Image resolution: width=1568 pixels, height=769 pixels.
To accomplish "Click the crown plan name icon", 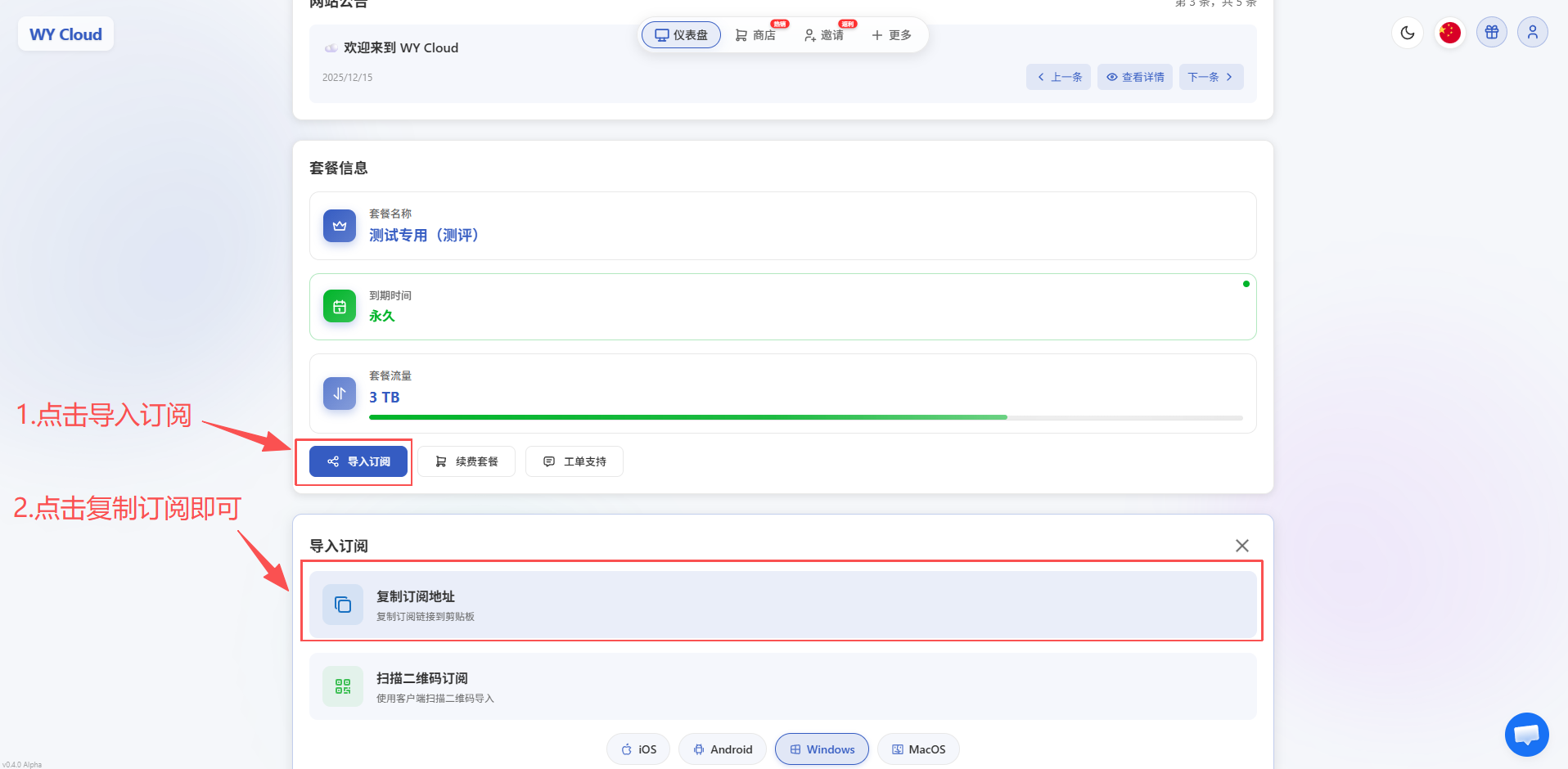I will pos(340,226).
